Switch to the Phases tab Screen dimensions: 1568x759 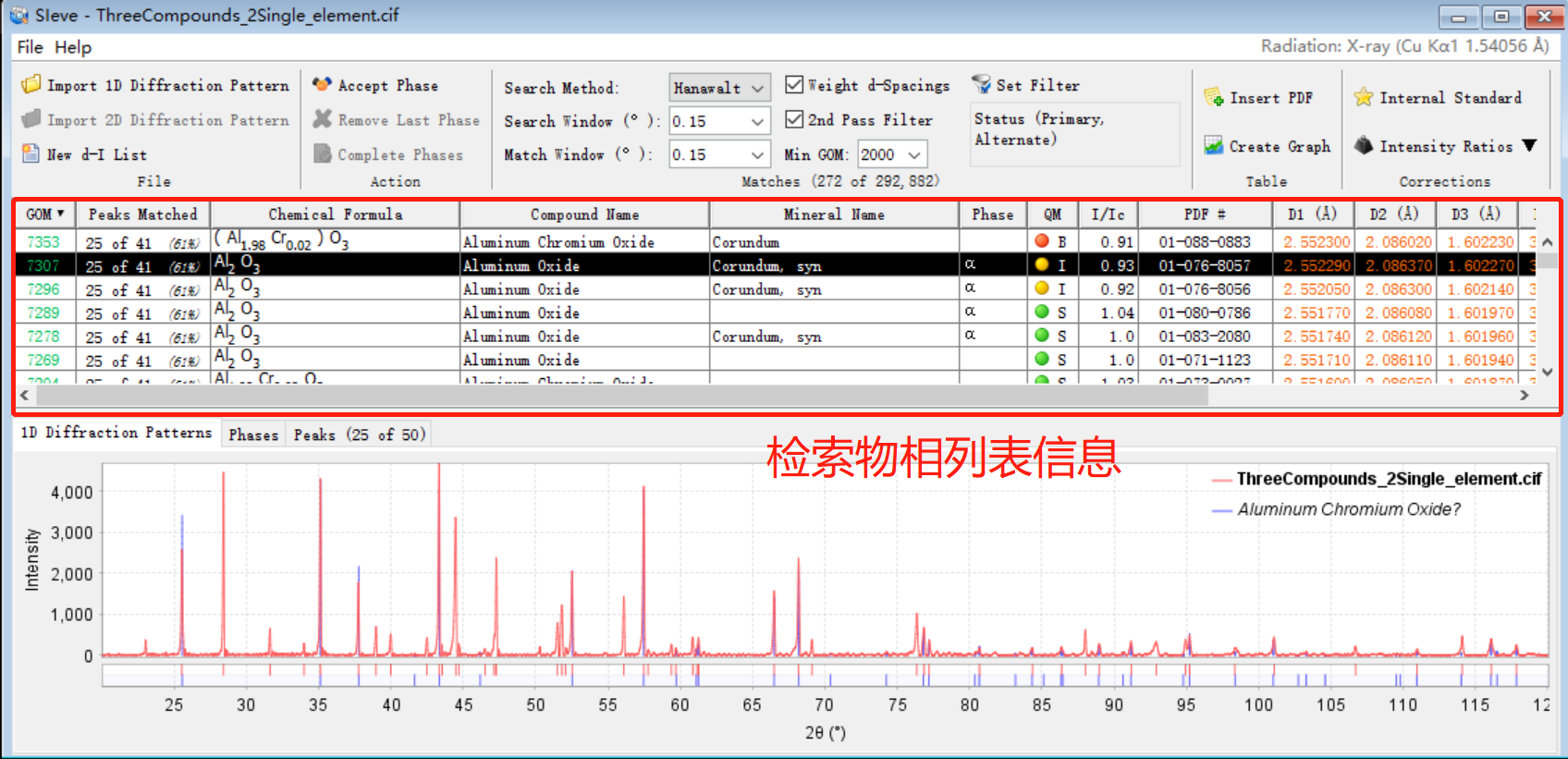click(253, 435)
